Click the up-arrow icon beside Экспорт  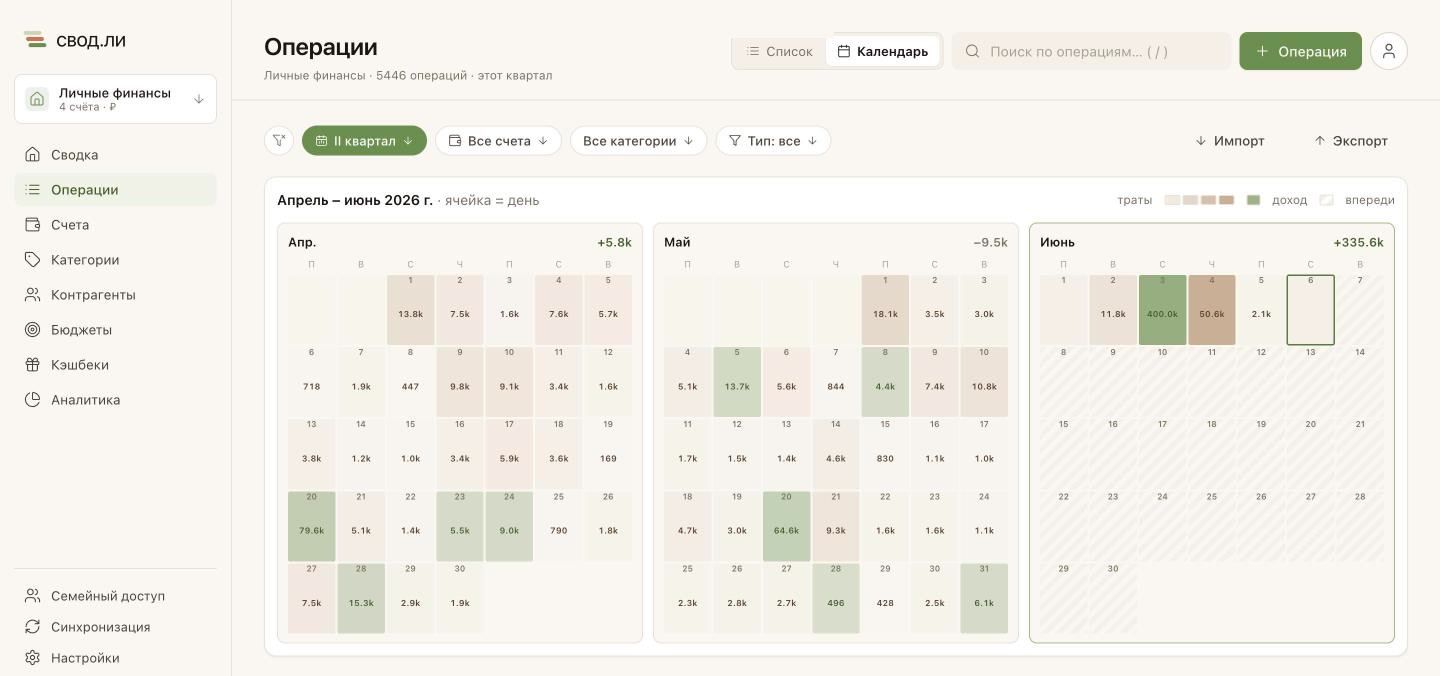tap(1320, 141)
